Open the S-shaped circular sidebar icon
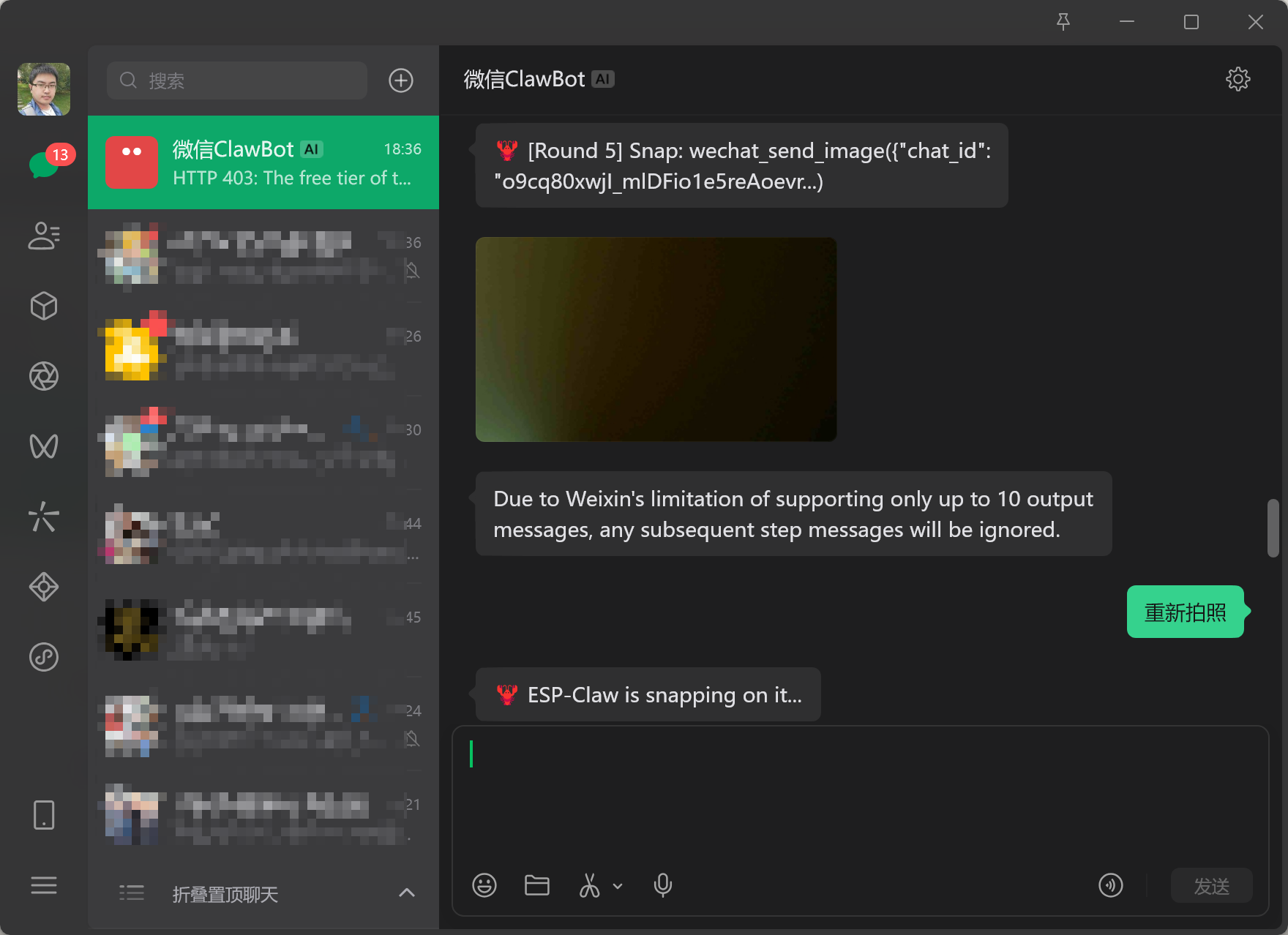Screen dimensions: 1288x935 click(x=44, y=657)
